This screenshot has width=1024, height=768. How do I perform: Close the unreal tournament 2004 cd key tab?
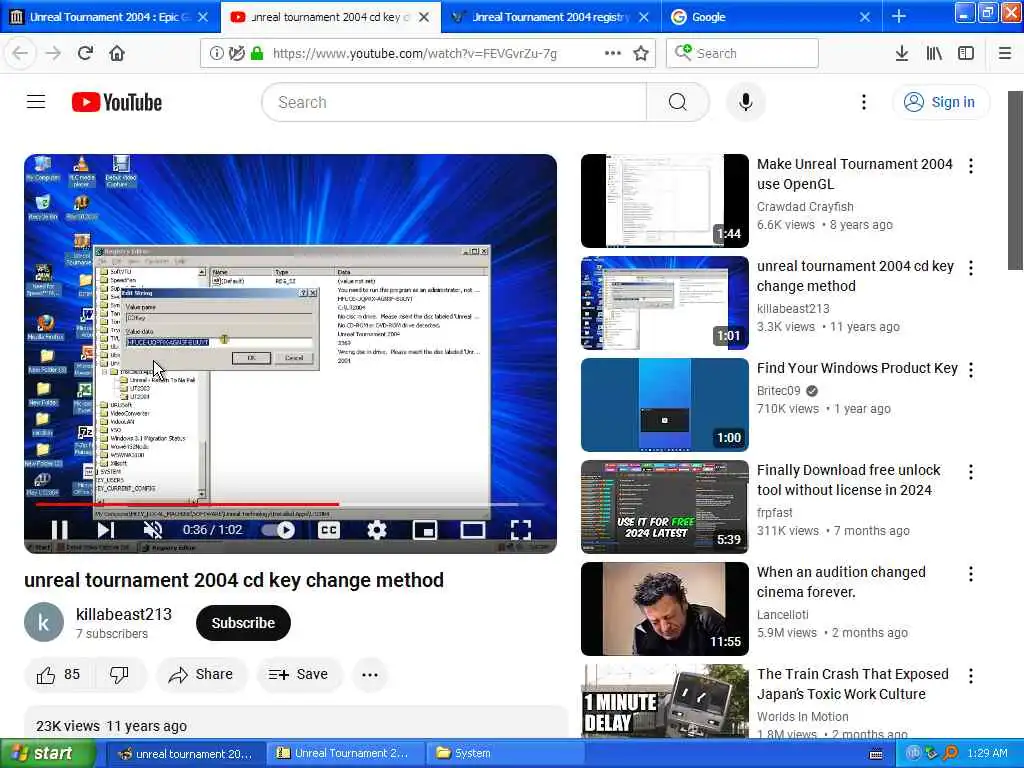[424, 17]
